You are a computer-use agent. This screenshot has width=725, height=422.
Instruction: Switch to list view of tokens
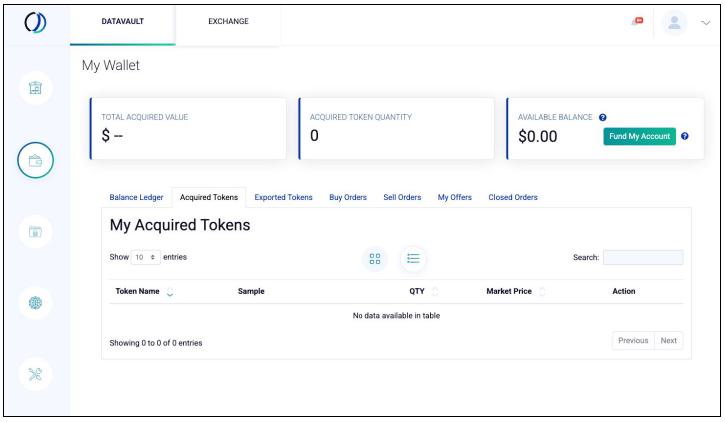414,258
